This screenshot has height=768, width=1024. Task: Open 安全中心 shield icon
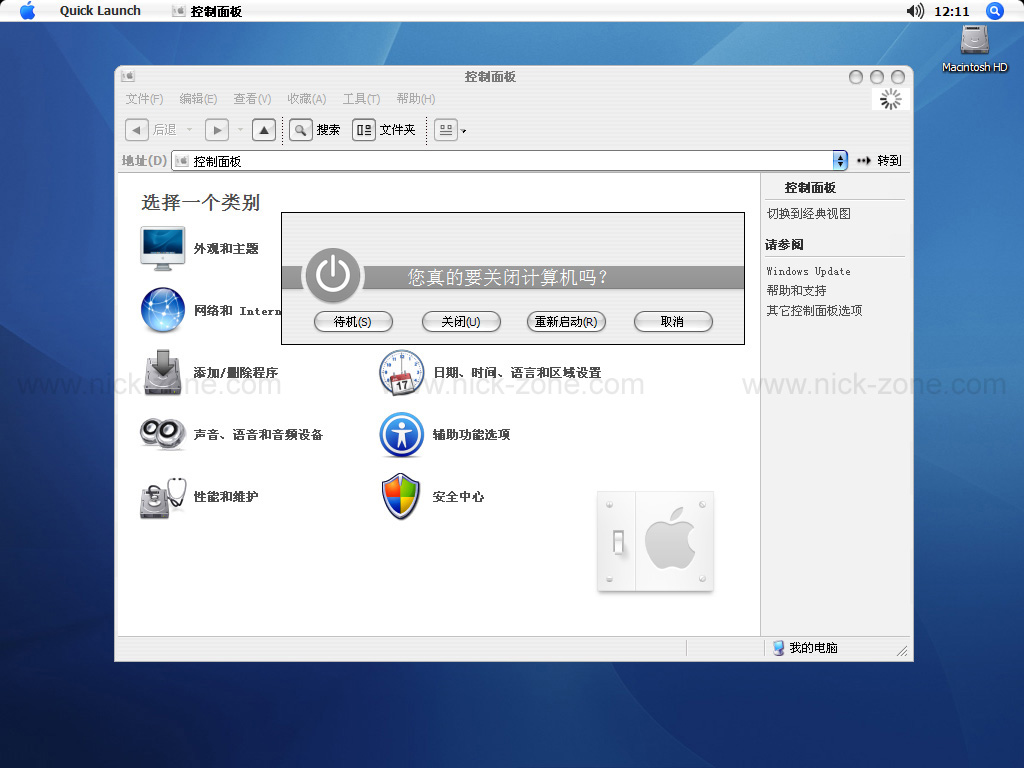click(x=400, y=496)
